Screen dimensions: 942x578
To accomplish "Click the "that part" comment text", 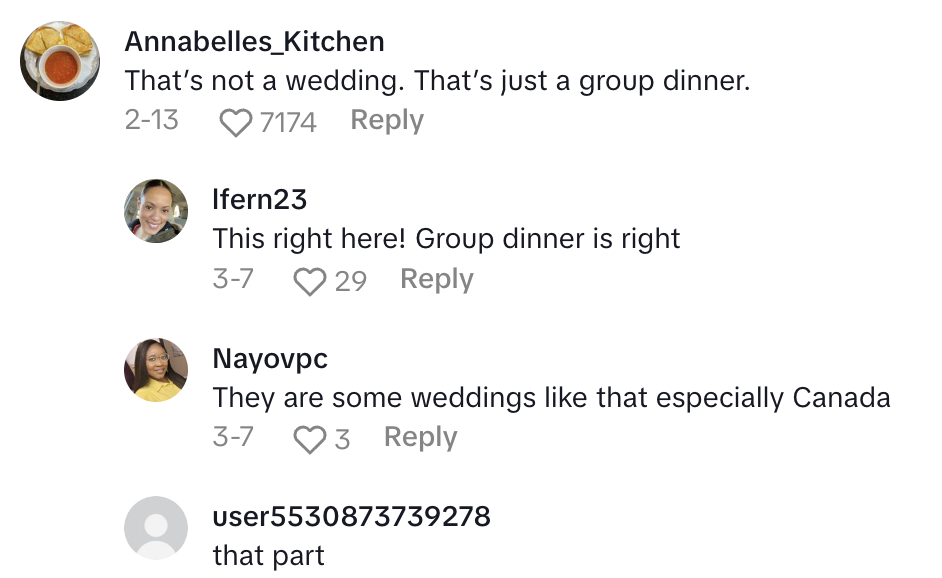I will click(x=269, y=556).
